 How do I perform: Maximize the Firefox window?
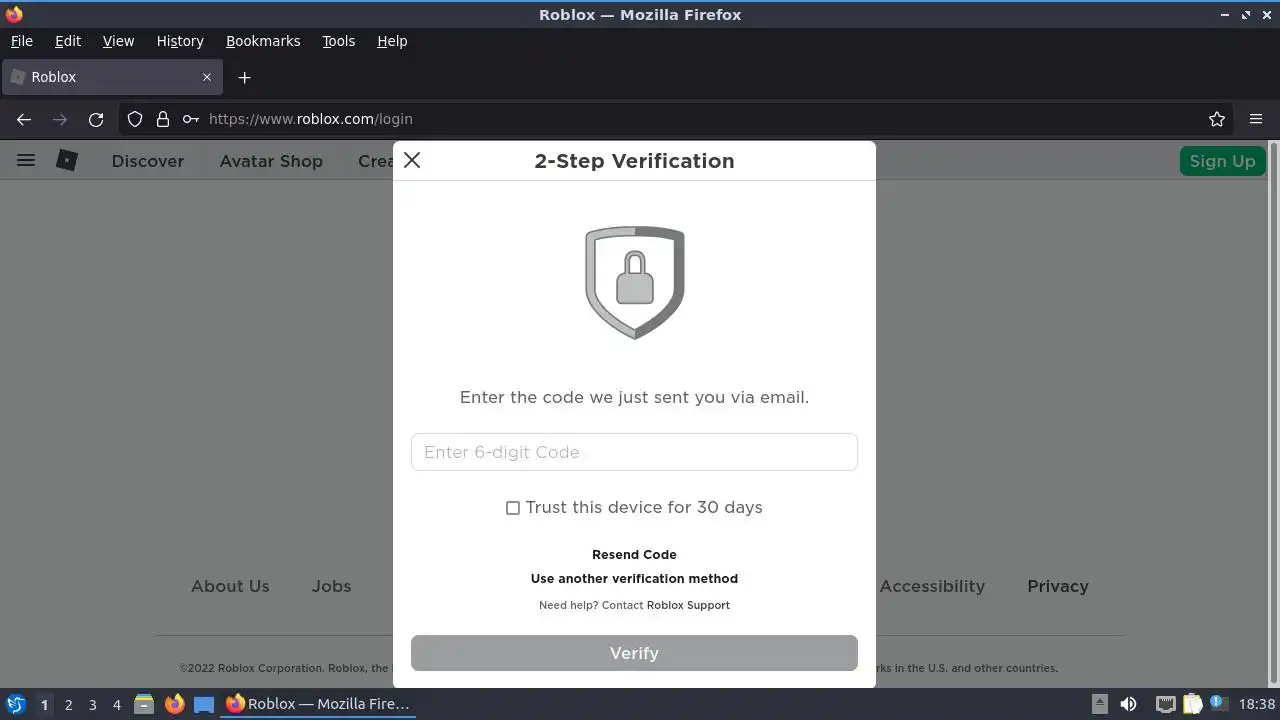tap(1246, 15)
